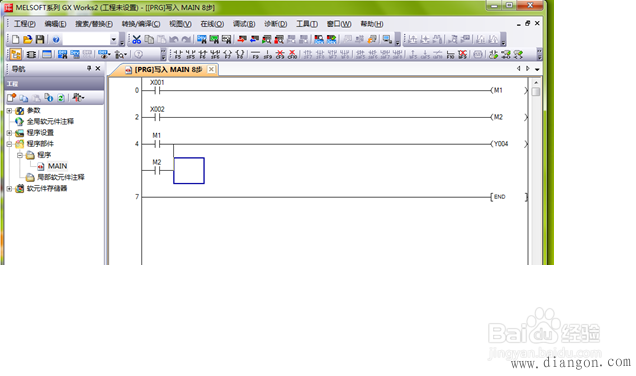
Task: Click the New Project icon
Action: coord(15,39)
